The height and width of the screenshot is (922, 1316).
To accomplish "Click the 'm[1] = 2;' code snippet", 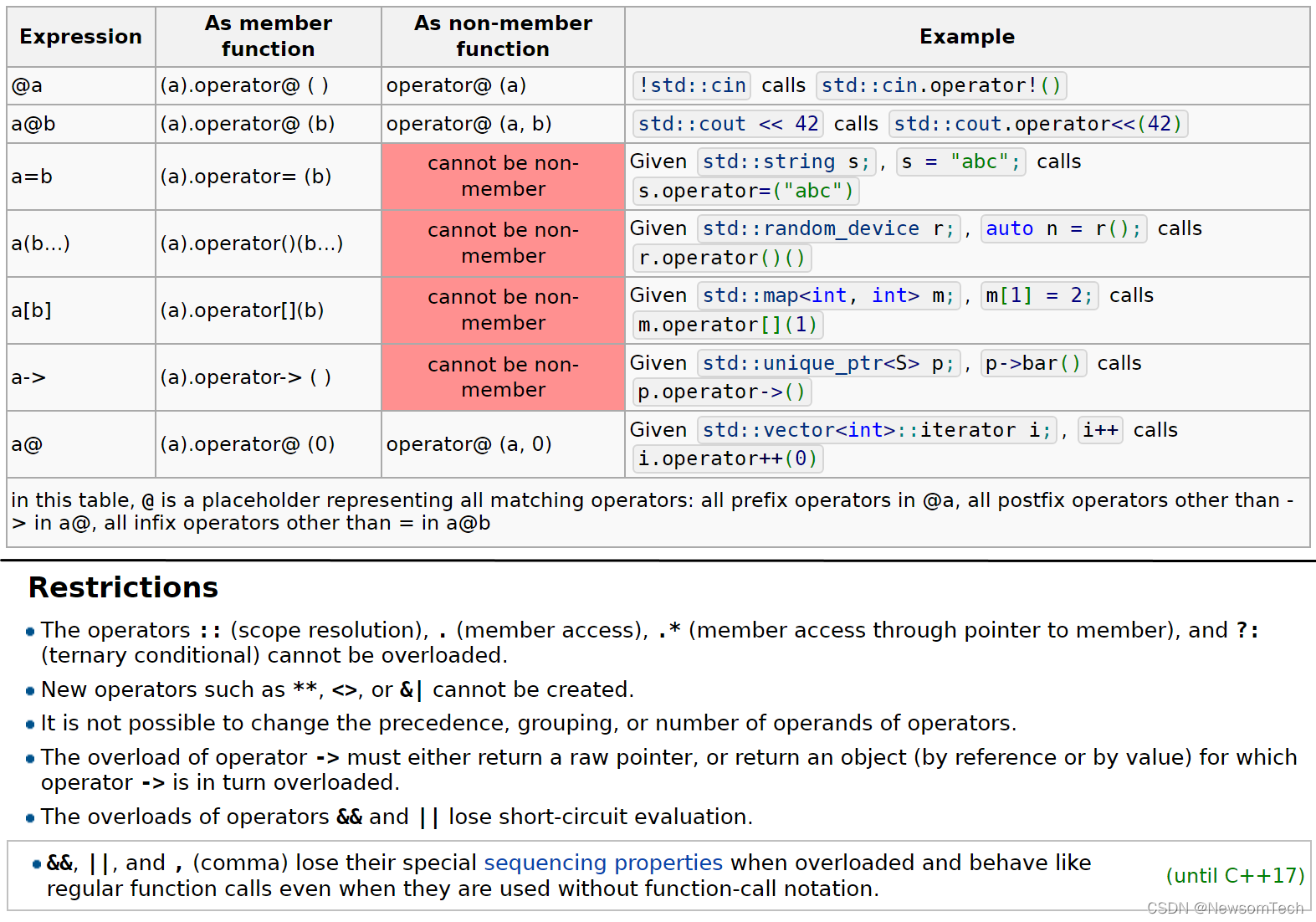I will (x=1039, y=295).
